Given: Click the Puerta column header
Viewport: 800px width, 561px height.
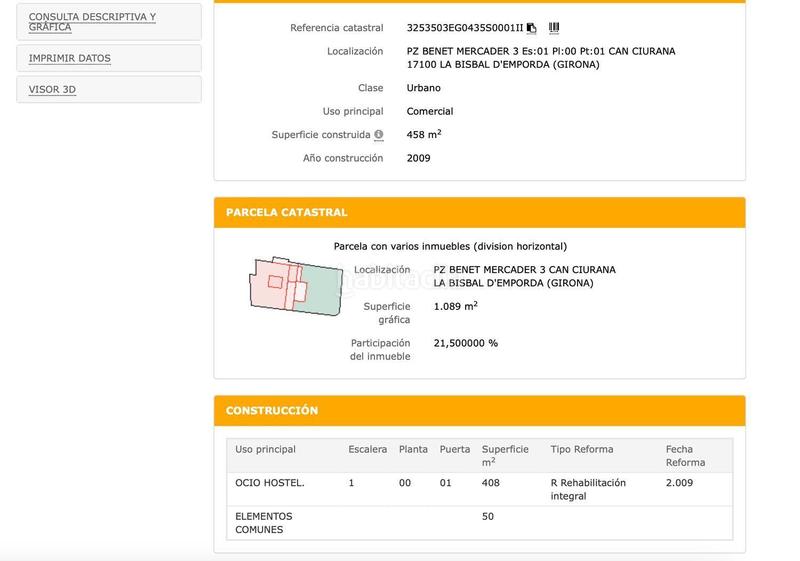Looking at the screenshot, I should [455, 449].
